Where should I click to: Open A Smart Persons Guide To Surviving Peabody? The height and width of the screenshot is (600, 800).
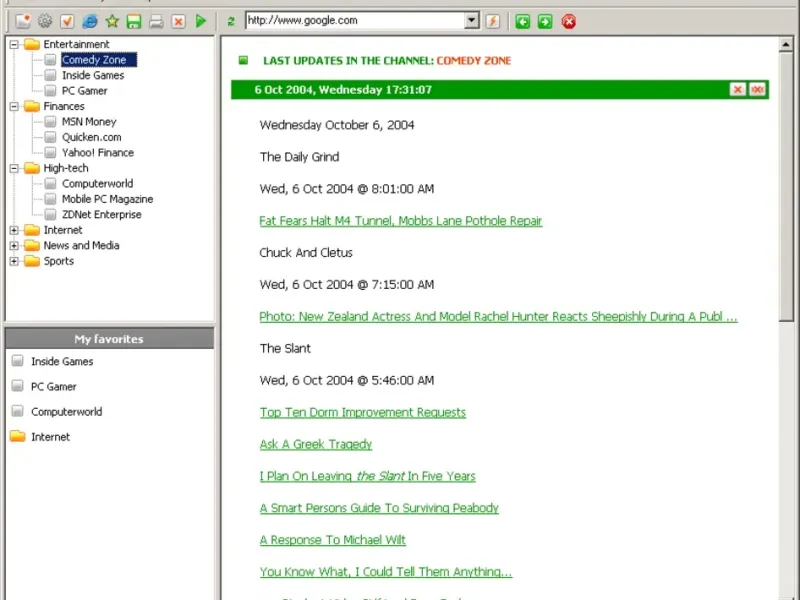tap(379, 508)
